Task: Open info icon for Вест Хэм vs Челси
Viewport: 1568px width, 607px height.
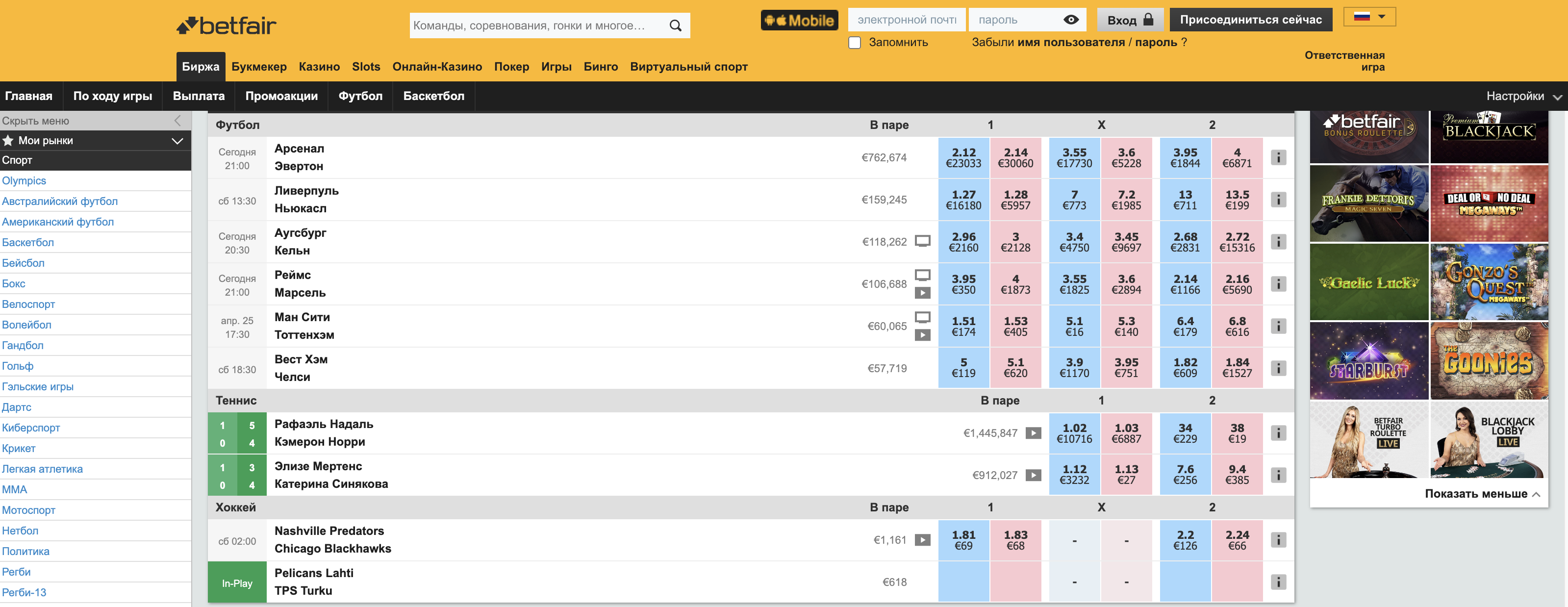Action: (1278, 368)
